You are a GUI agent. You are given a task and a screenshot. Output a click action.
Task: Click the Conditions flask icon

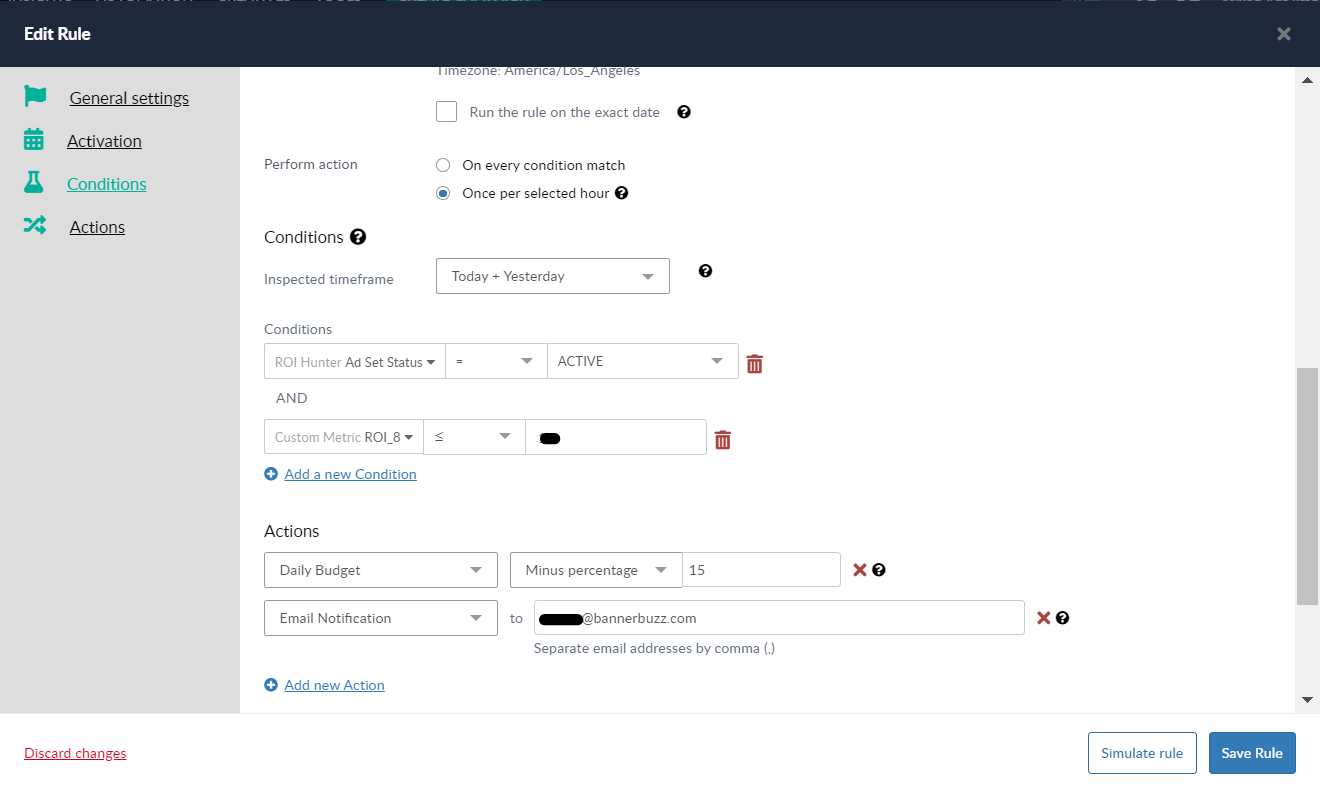[34, 183]
